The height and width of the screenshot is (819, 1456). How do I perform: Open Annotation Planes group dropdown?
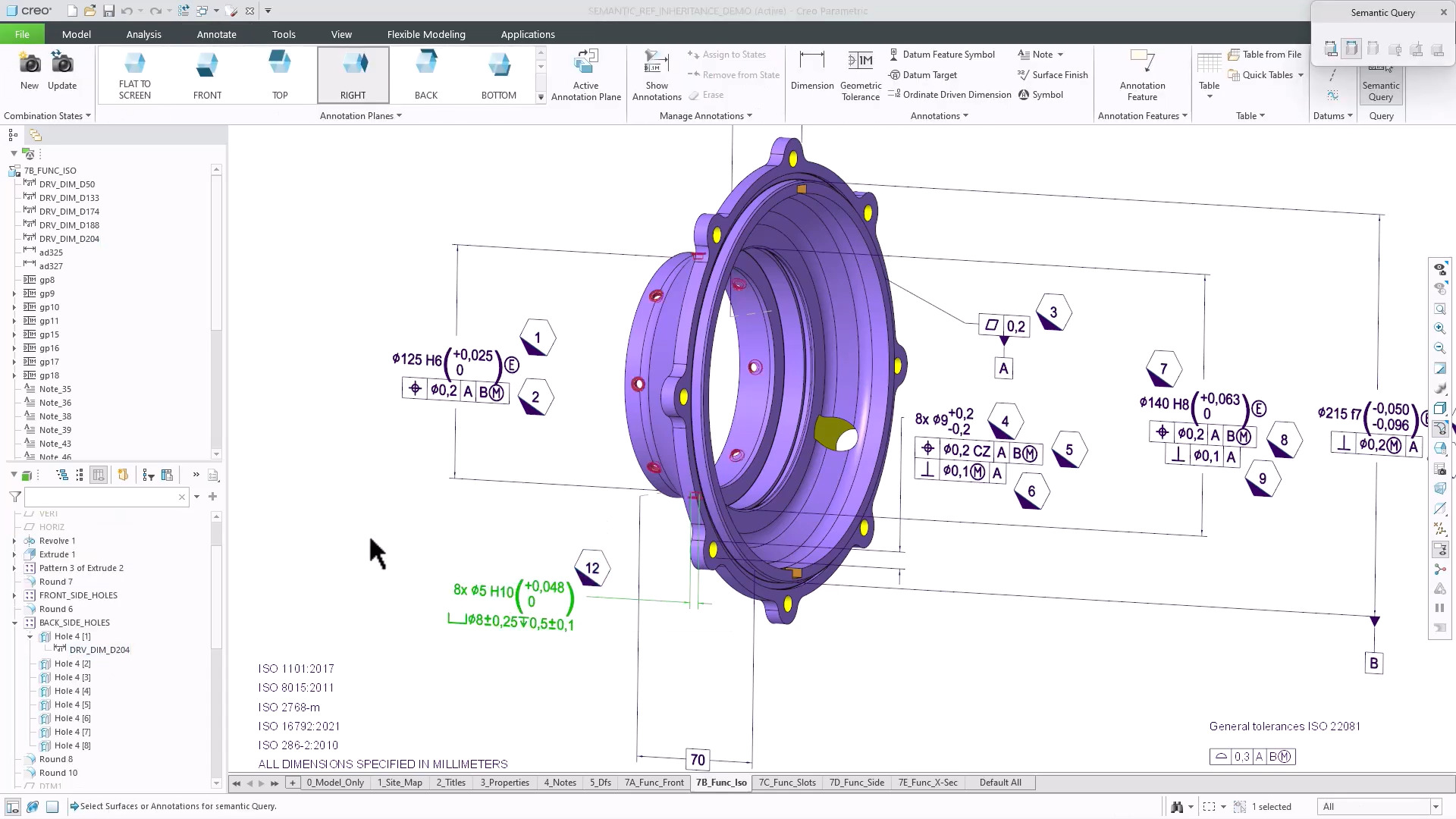361,116
